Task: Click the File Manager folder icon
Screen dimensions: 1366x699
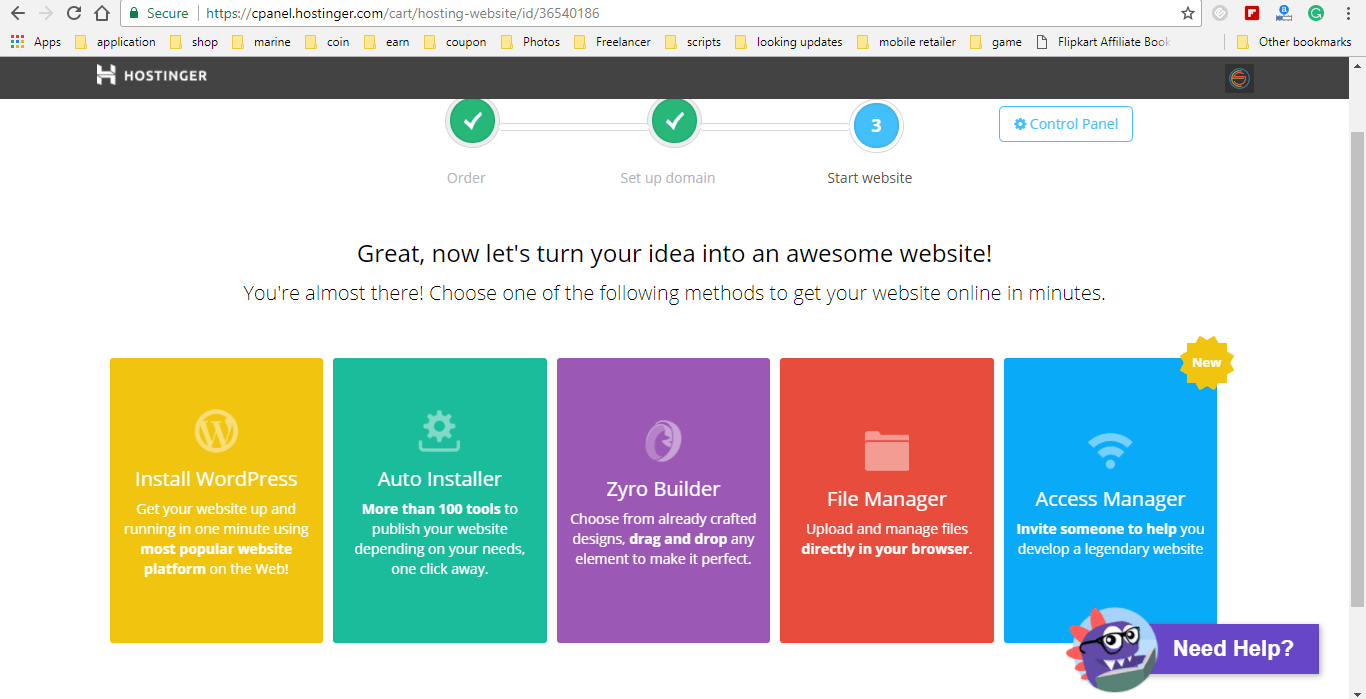Action: 886,451
